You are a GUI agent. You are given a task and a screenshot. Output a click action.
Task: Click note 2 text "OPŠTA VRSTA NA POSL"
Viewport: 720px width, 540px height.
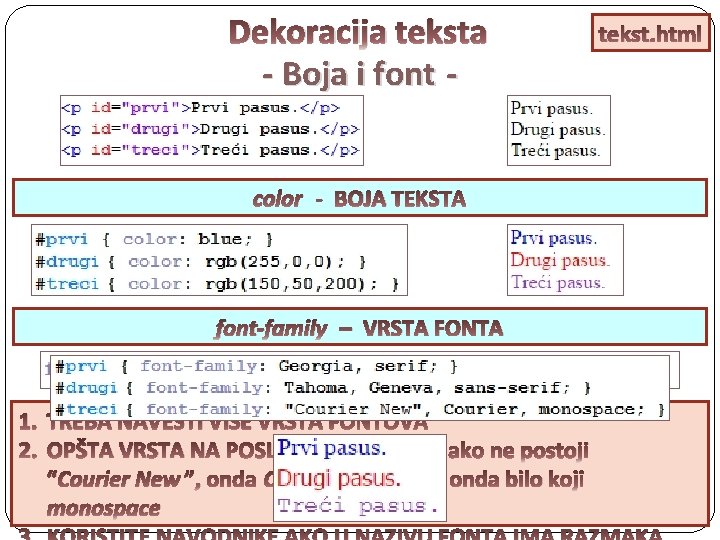[x=159, y=450]
